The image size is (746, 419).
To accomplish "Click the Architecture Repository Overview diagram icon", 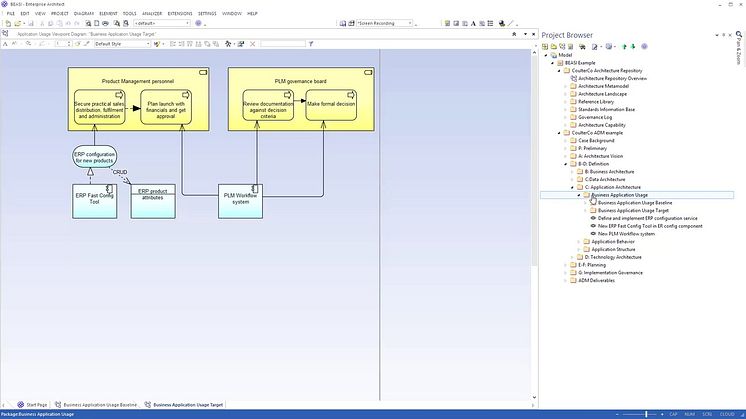I will (x=574, y=78).
